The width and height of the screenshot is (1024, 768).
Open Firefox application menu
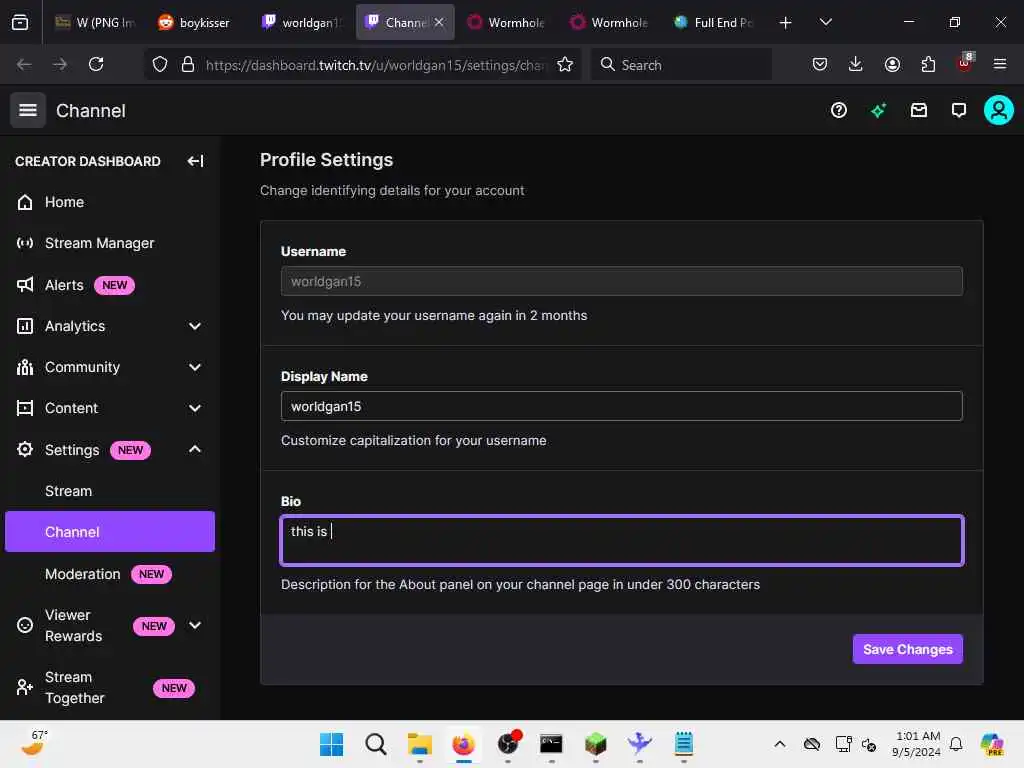1000,64
